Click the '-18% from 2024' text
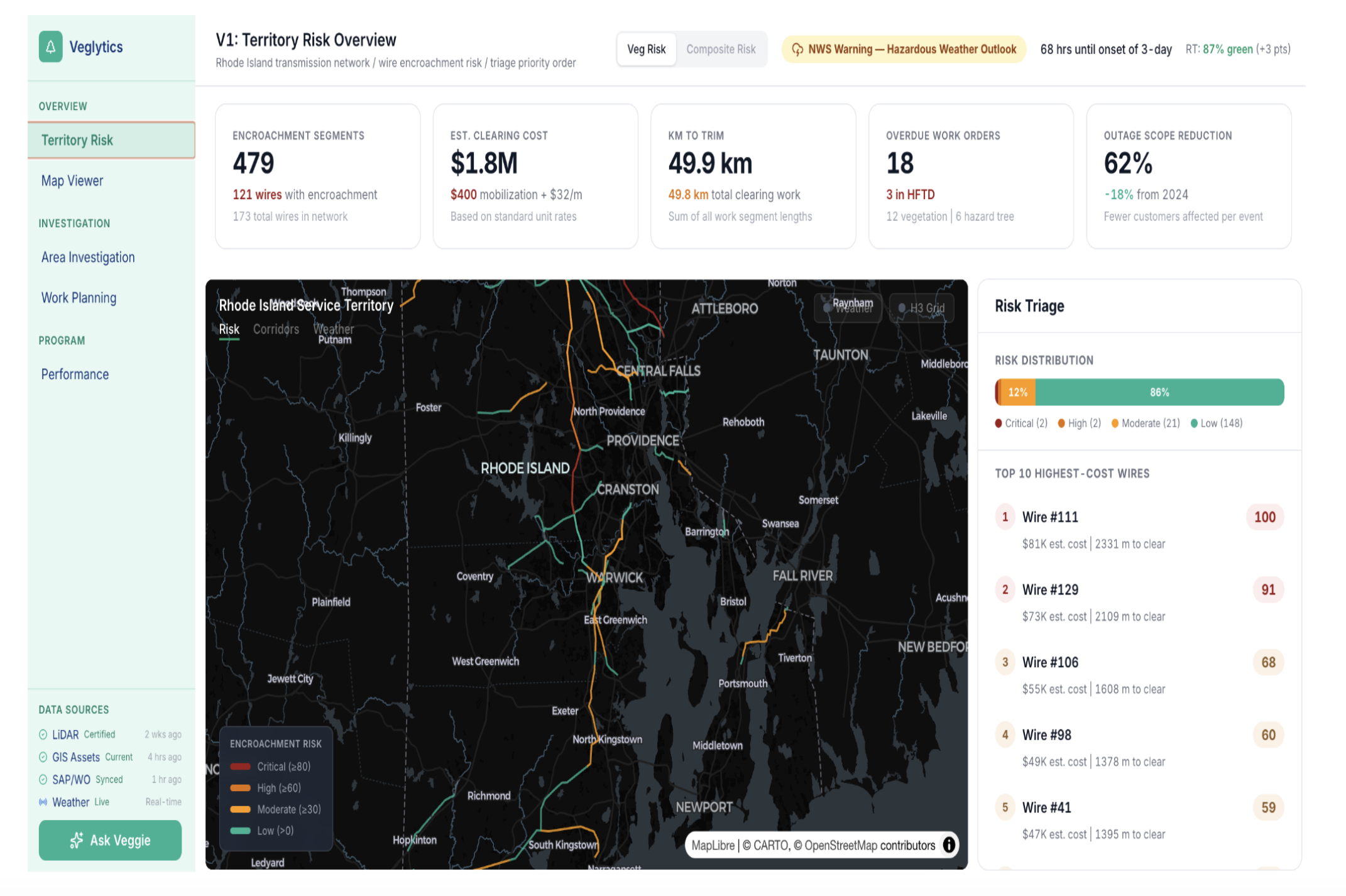The image size is (1346, 896). (1146, 195)
